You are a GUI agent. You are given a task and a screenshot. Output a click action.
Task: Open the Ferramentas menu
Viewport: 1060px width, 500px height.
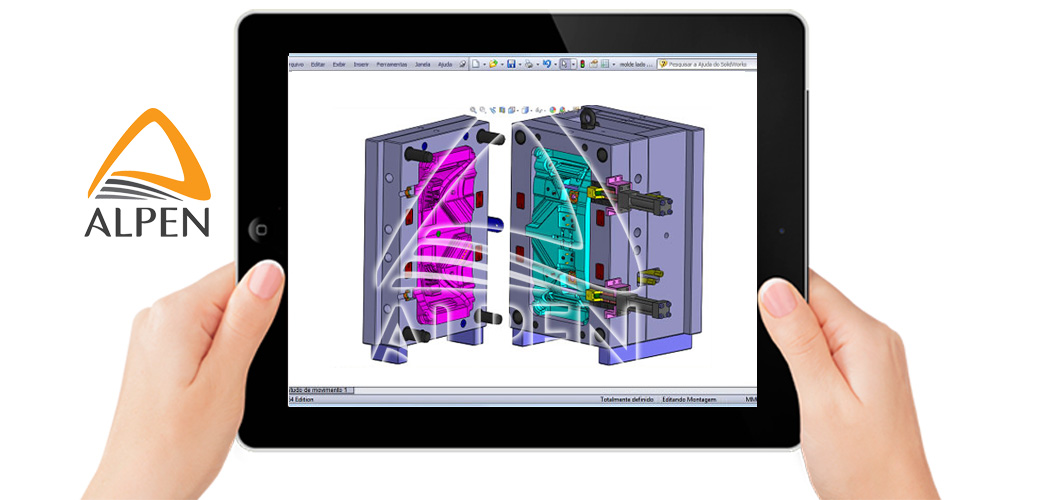[393, 63]
